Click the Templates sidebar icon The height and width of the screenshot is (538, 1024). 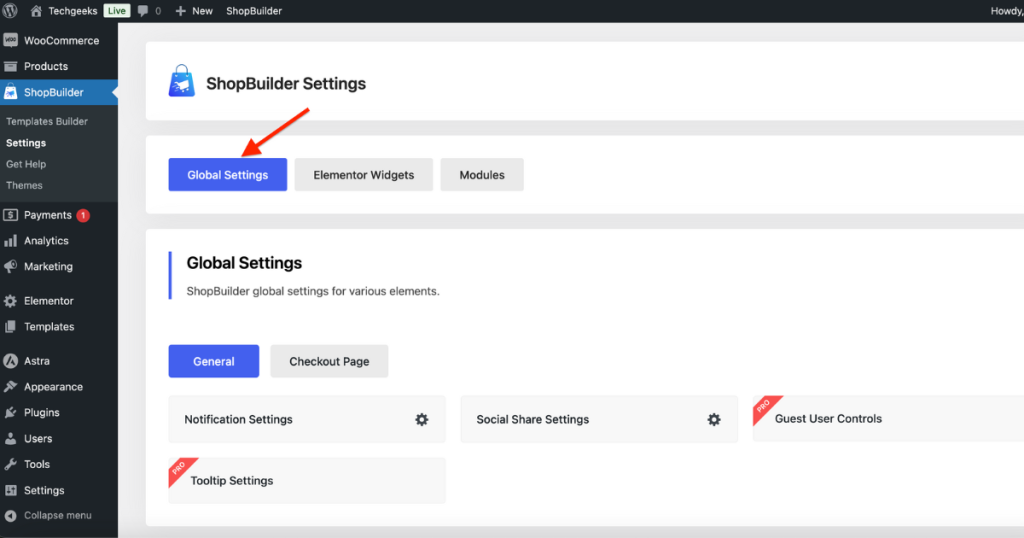pyautogui.click(x=10, y=327)
